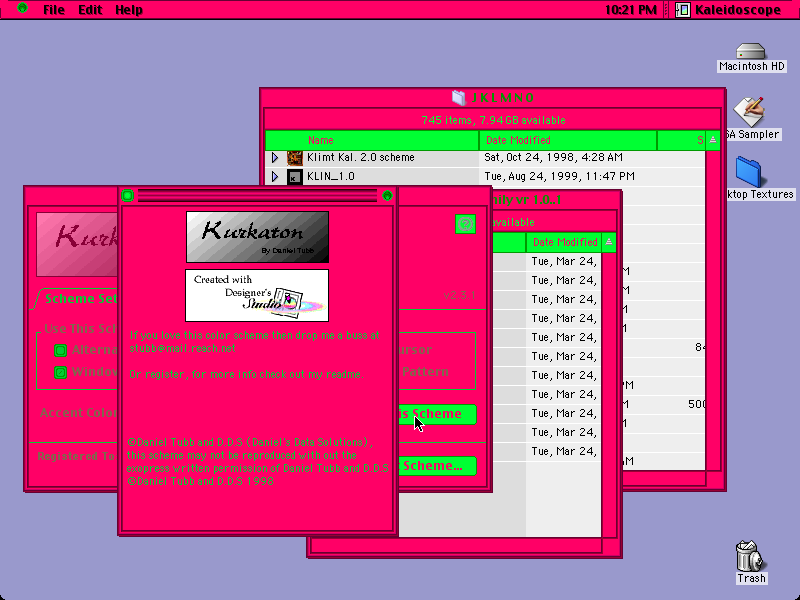The image size is (800, 600).
Task: Sort JKLMNO window by Name column
Action: pos(372,140)
